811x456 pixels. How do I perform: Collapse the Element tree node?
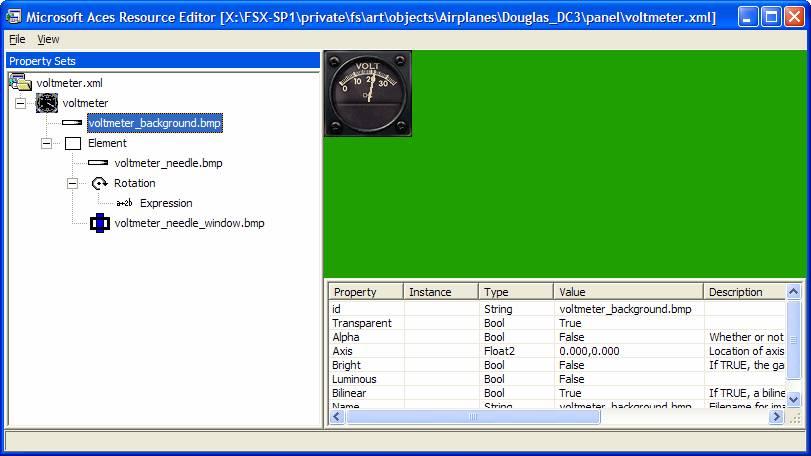46,143
